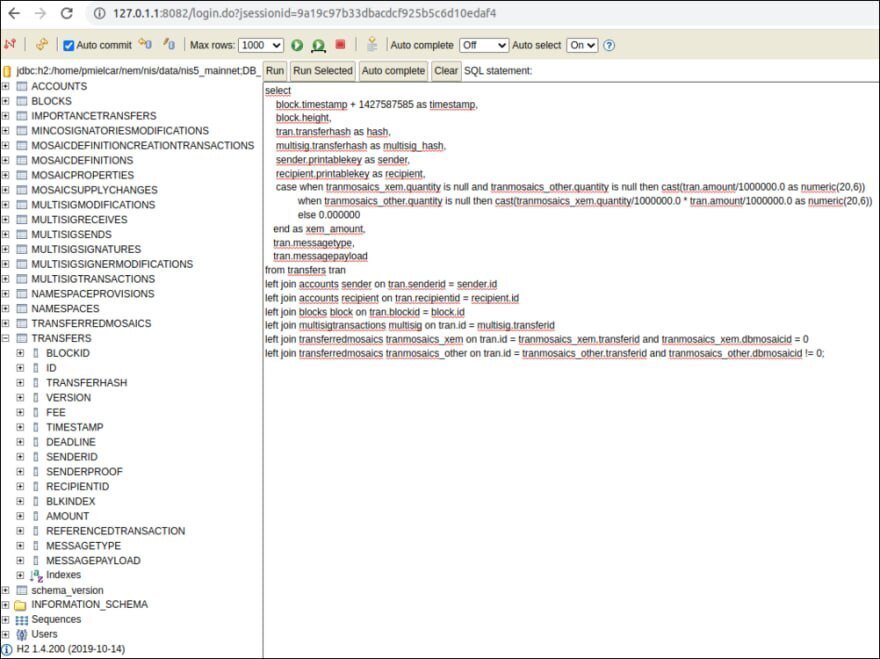
Task: Click inside the SQL statement text area
Action: pyautogui.click(x=571, y=369)
